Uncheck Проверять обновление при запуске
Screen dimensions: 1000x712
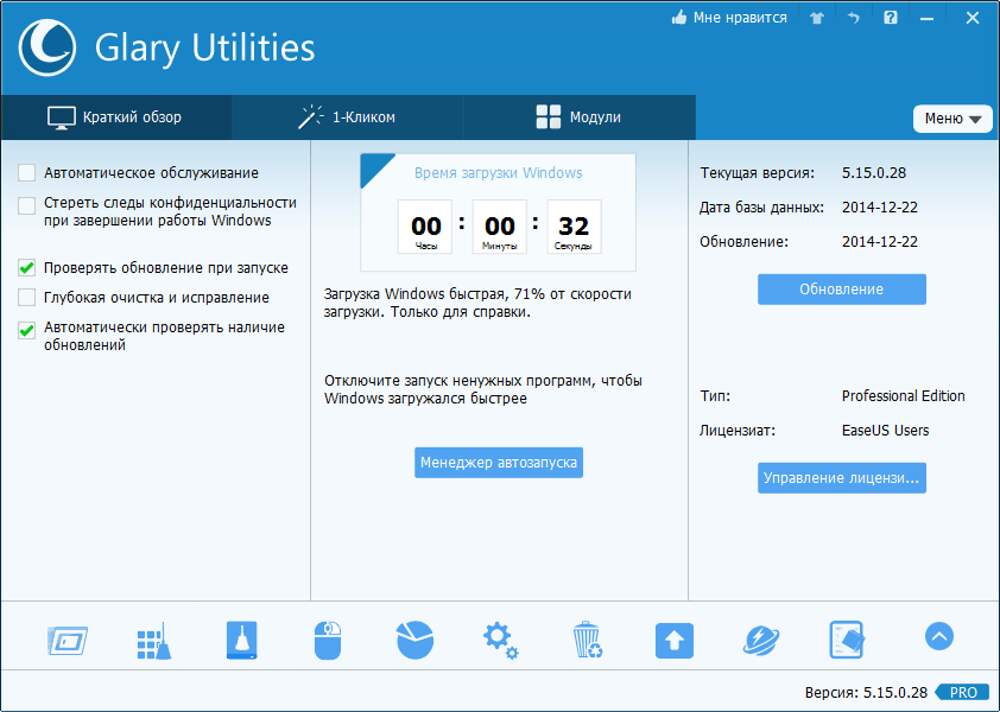pyautogui.click(x=27, y=268)
